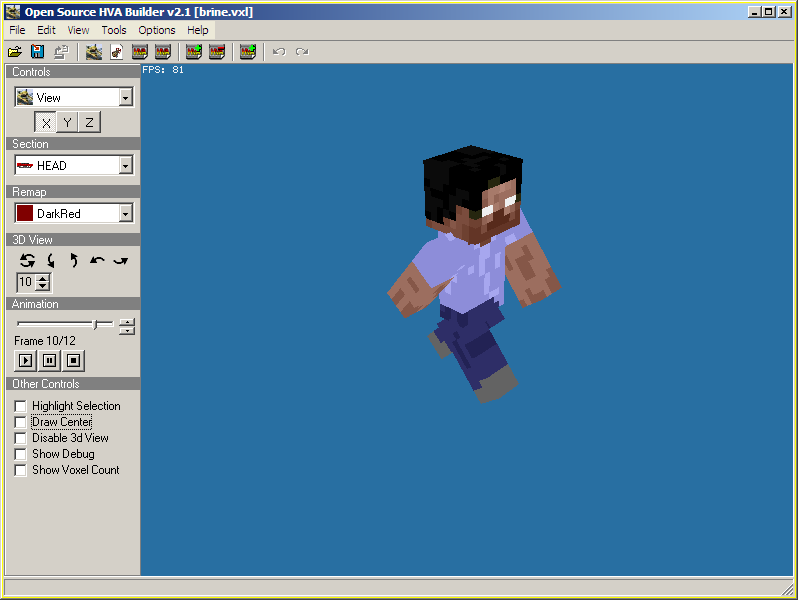Pause the animation

49,360
